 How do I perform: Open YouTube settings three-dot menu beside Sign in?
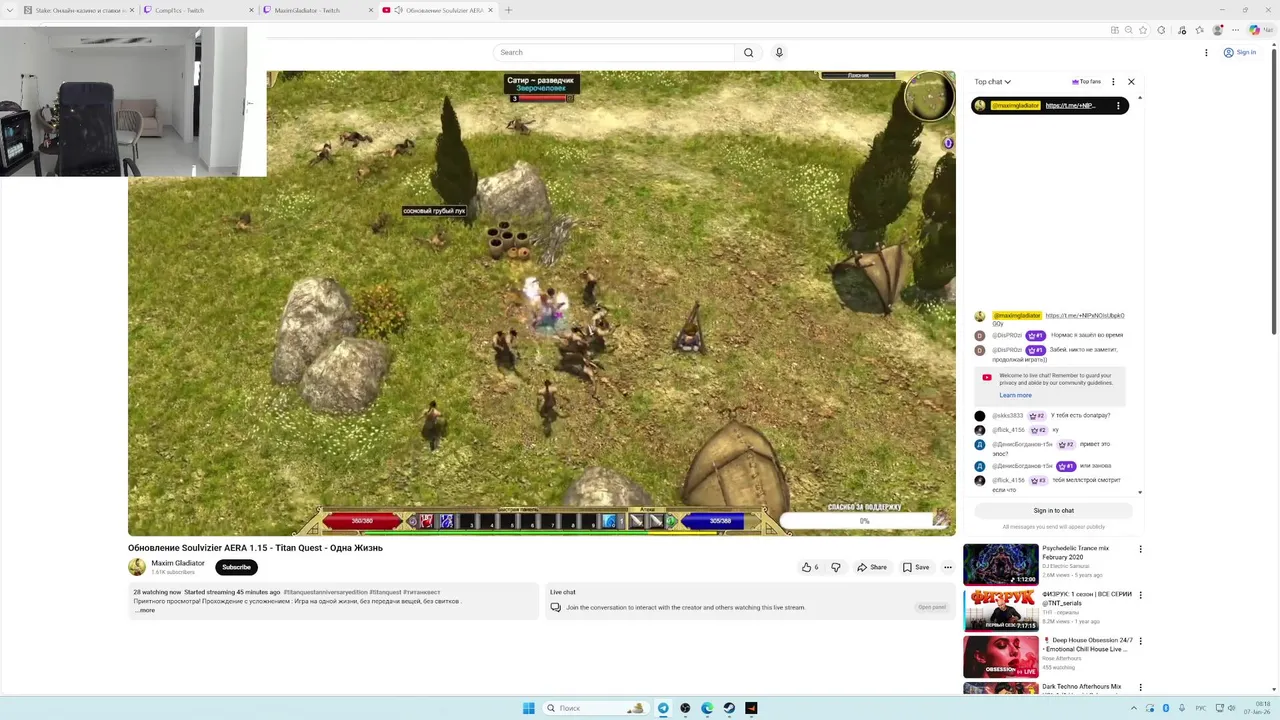(x=1206, y=52)
